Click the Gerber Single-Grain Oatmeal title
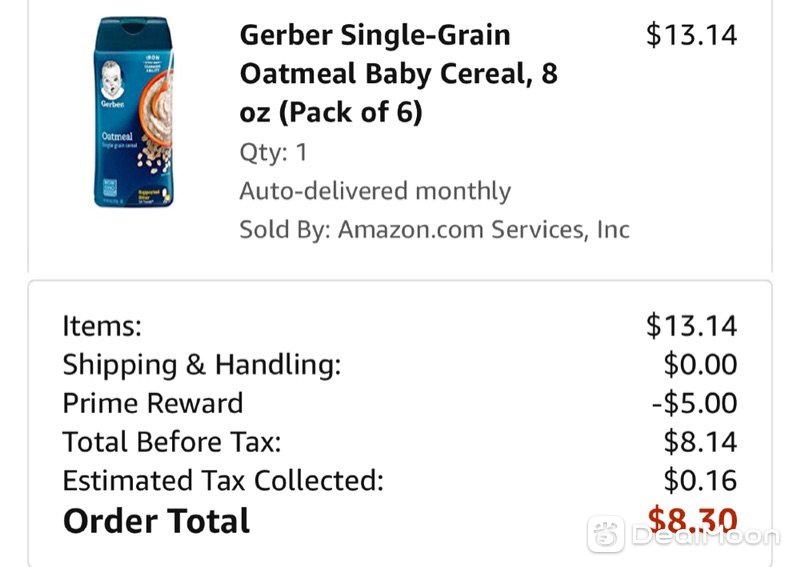Screen dimensions: 800x567 click(398, 73)
